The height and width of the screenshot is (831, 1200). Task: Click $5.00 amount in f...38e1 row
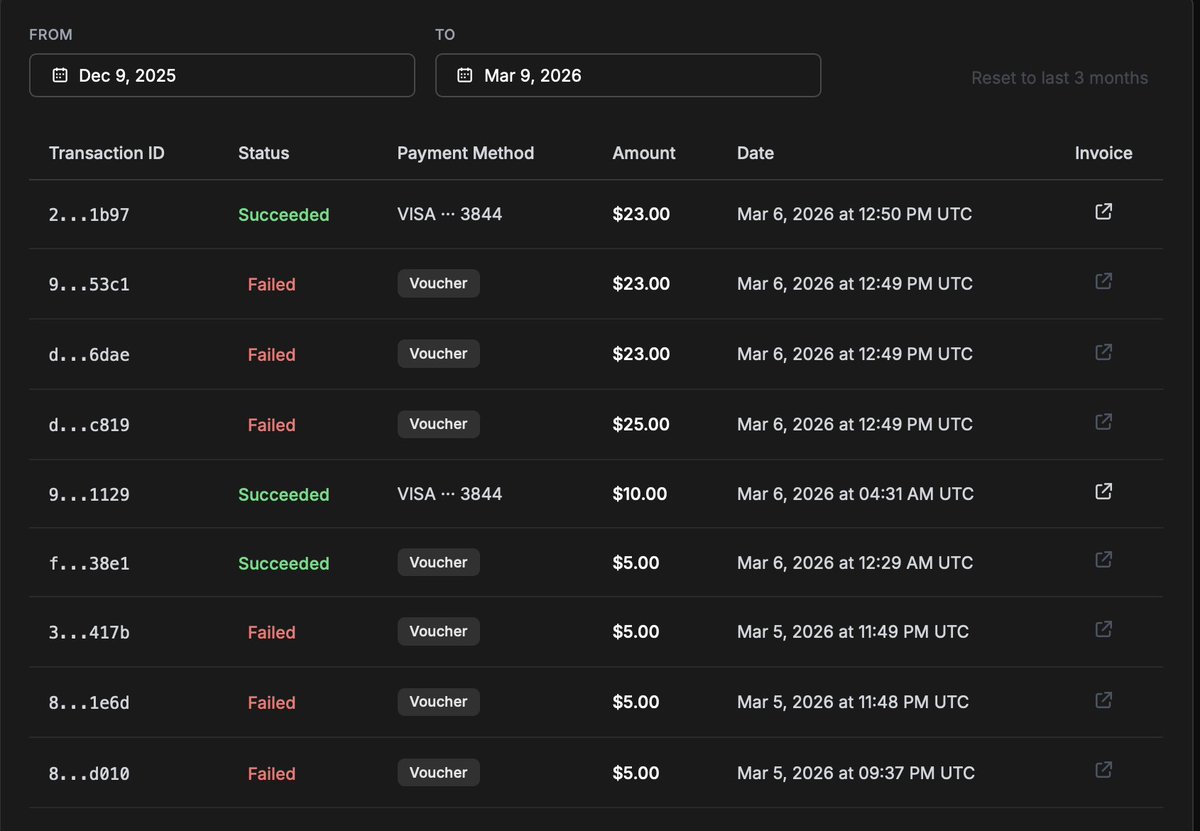pos(636,563)
